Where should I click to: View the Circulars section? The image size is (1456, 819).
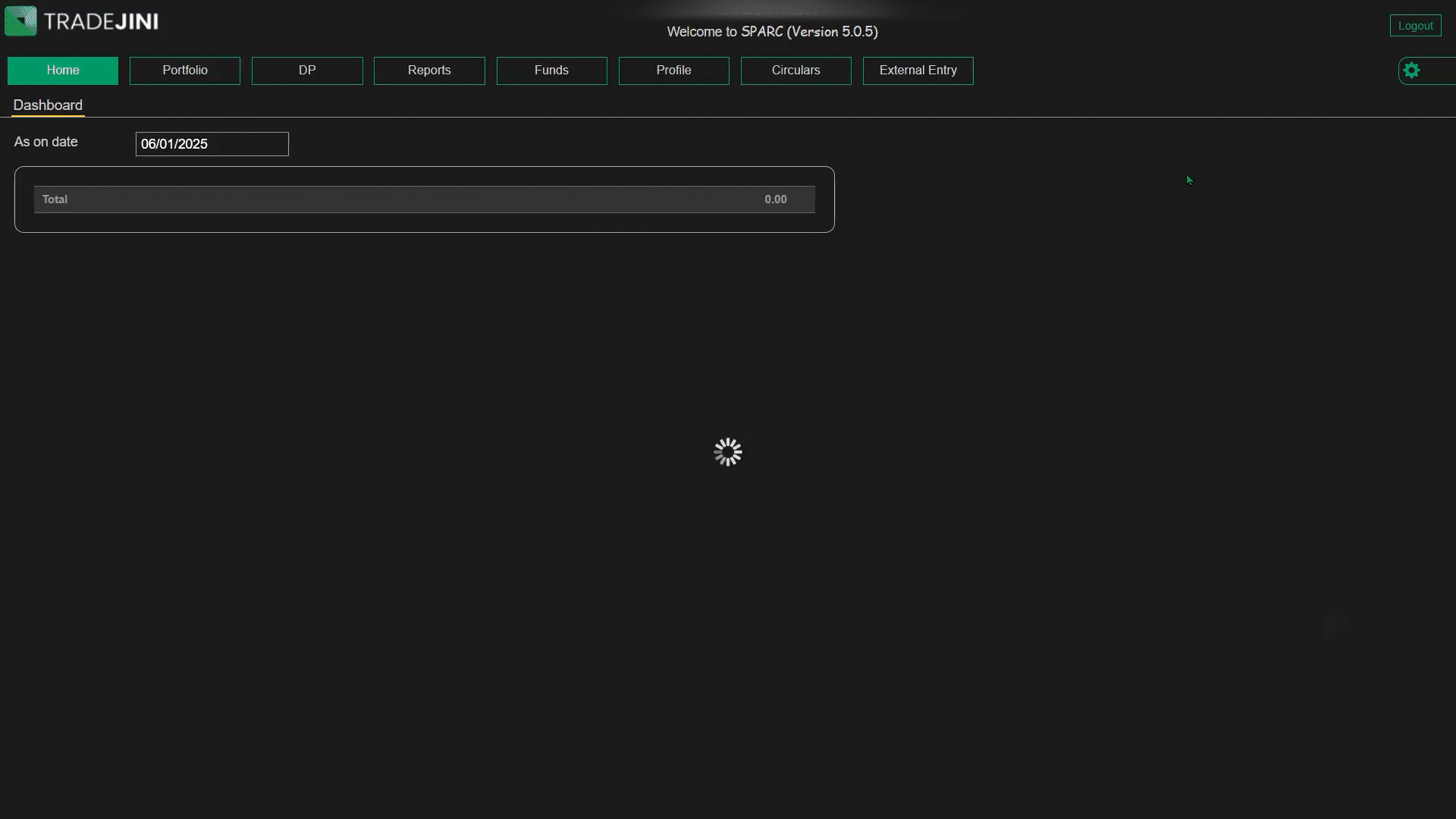tap(795, 71)
